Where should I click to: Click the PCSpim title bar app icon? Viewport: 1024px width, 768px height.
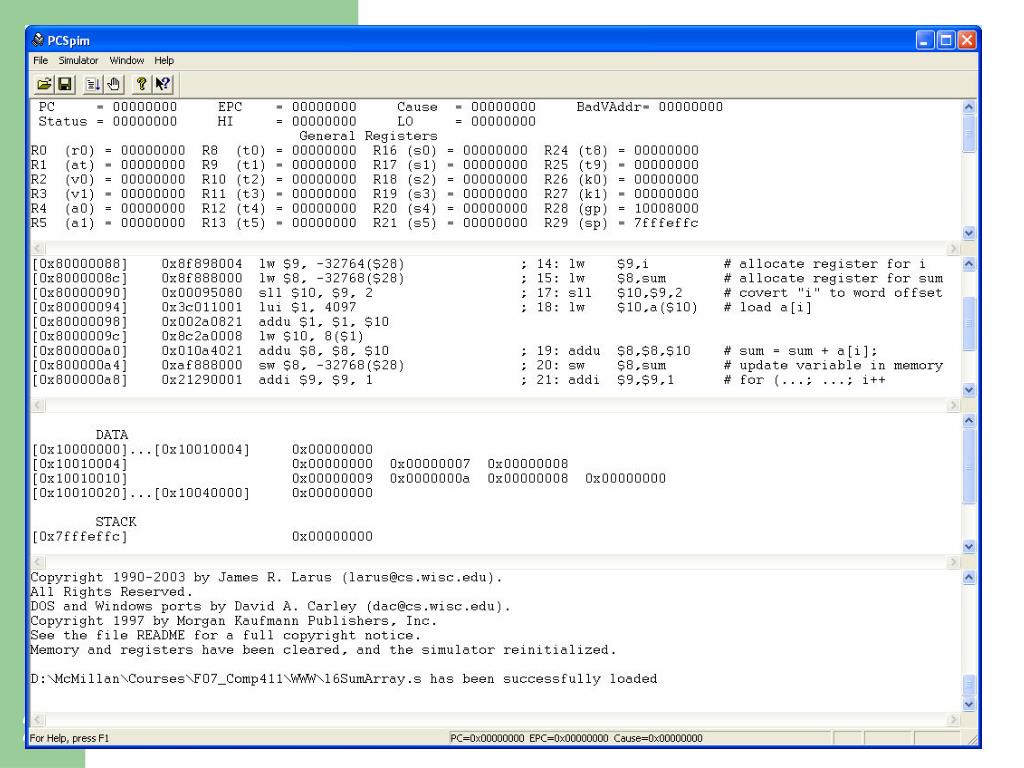pyautogui.click(x=38, y=40)
